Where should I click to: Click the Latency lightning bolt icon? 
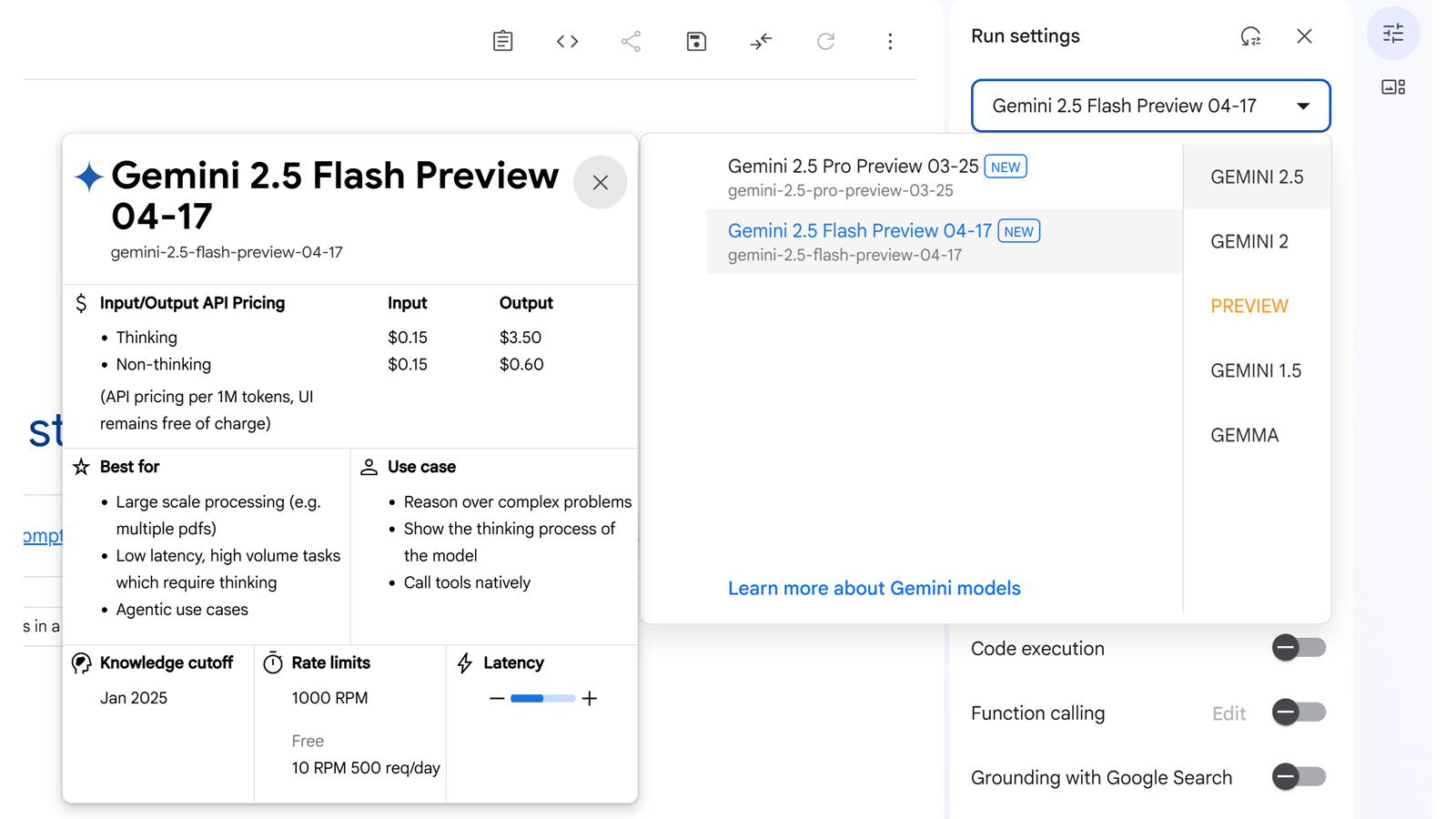465,663
